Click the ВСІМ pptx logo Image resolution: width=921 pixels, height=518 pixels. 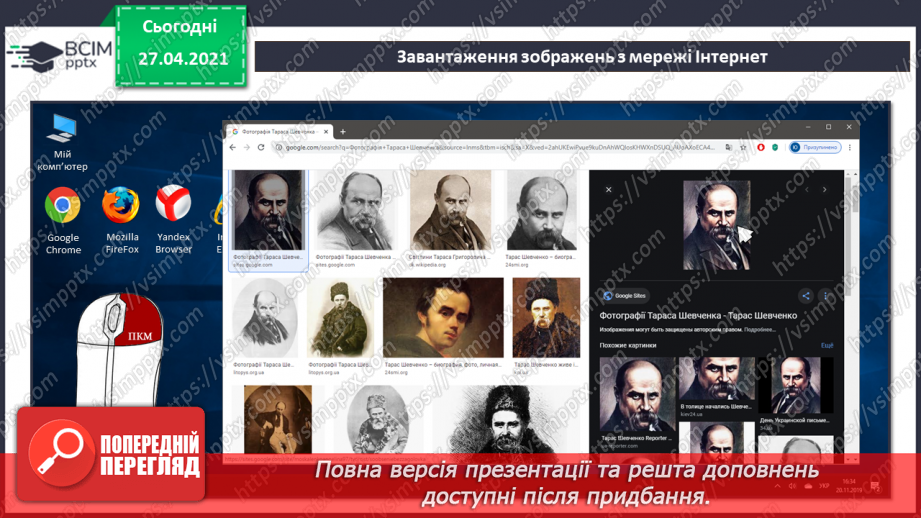click(60, 56)
